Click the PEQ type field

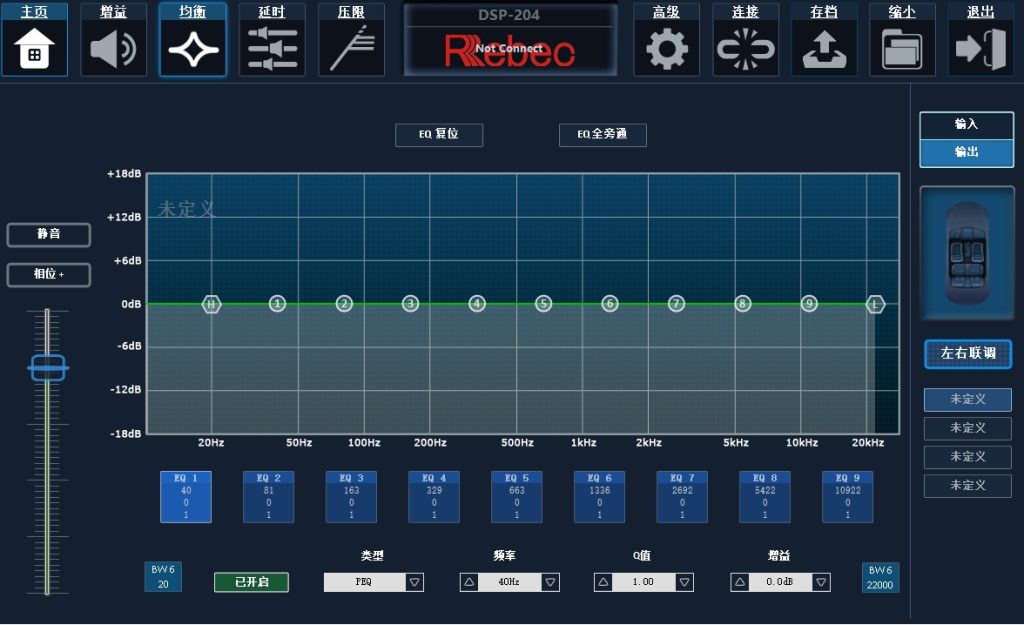click(x=364, y=582)
